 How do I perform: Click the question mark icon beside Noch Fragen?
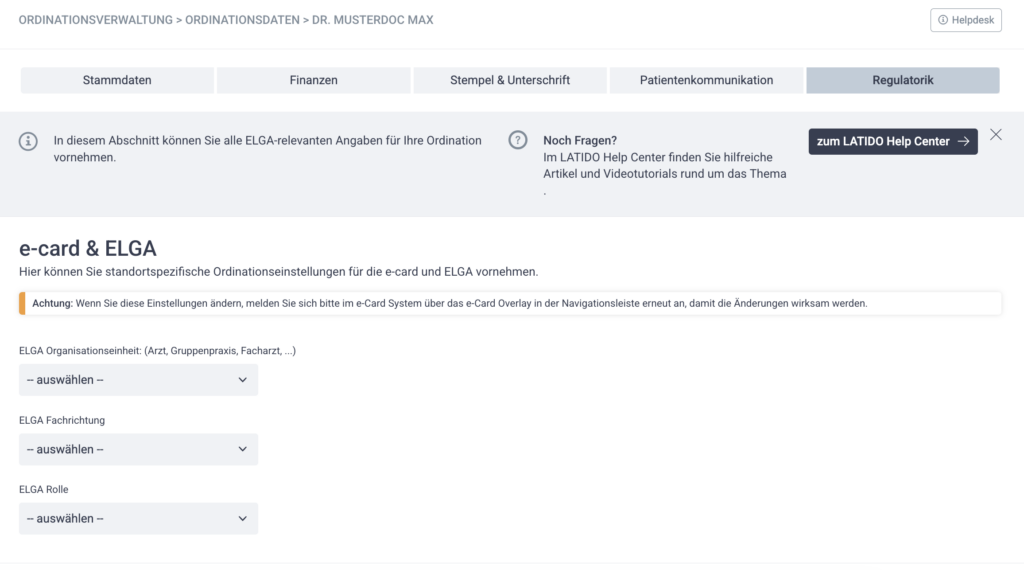(518, 141)
